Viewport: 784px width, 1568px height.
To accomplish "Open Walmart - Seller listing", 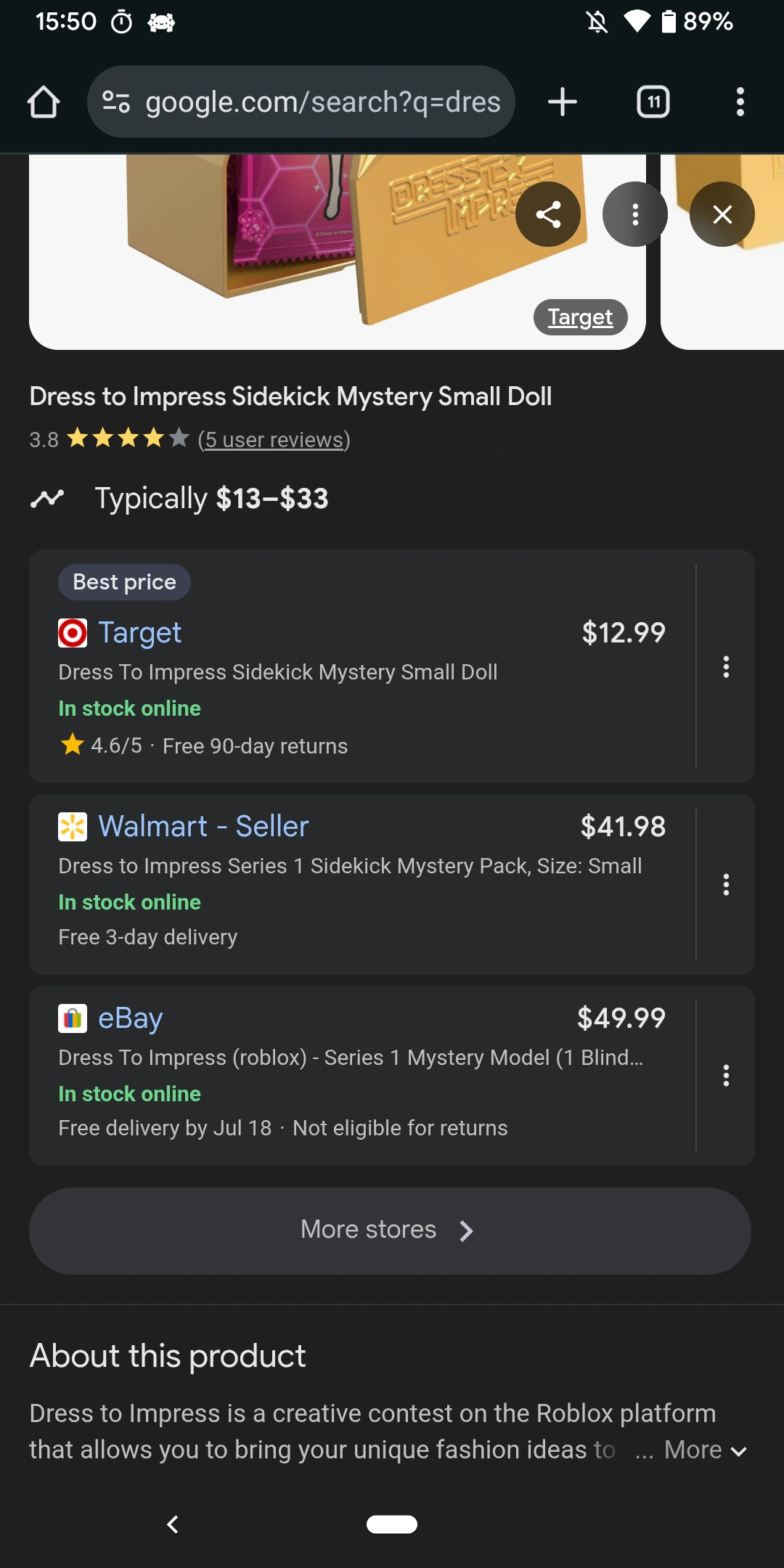I will coord(203,827).
